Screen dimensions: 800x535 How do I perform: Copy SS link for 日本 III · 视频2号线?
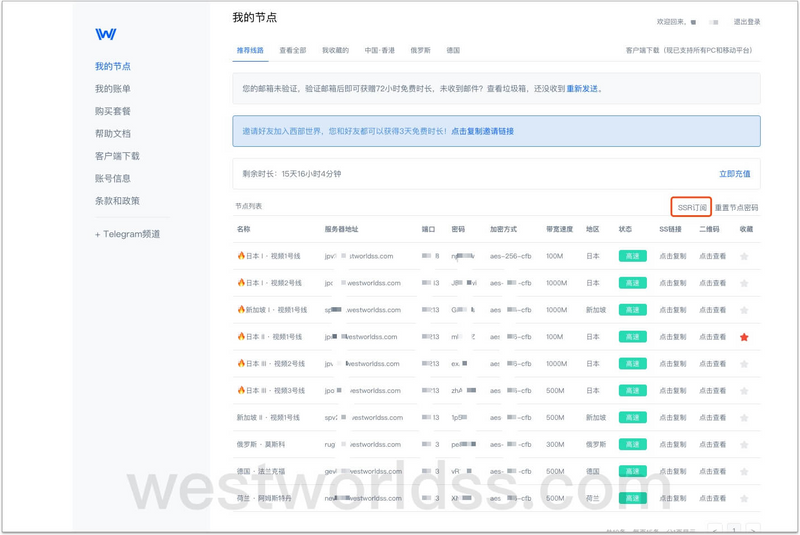click(x=672, y=364)
